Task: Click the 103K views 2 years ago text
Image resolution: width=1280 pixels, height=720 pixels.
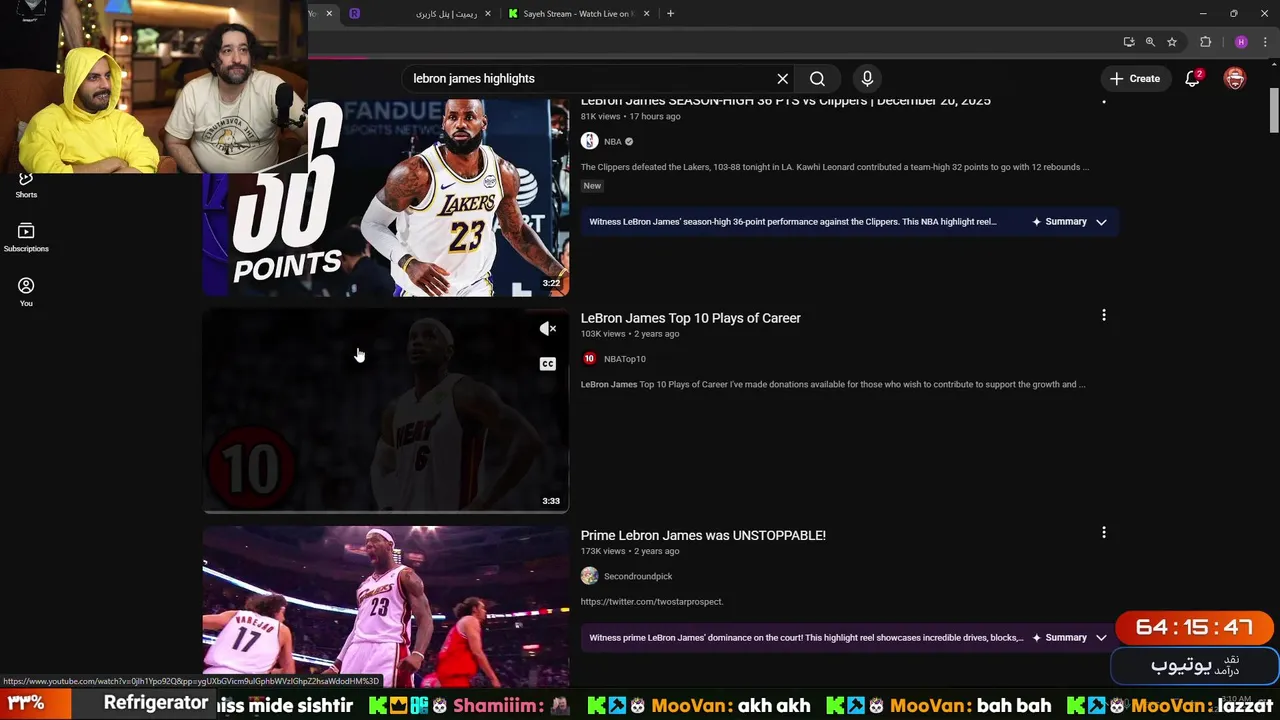Action: tap(630, 334)
